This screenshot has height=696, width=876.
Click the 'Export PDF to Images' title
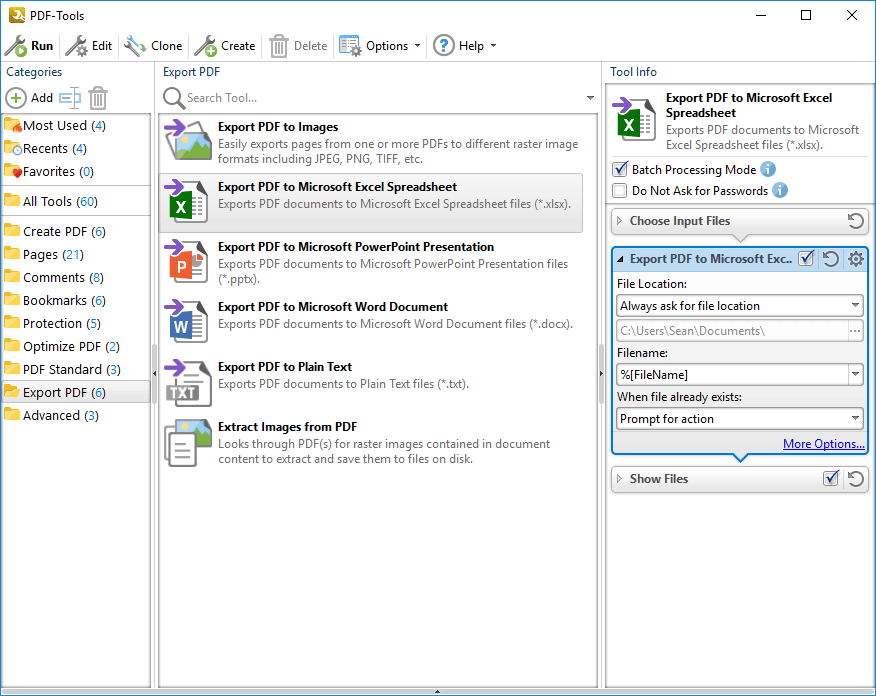tap(278, 127)
